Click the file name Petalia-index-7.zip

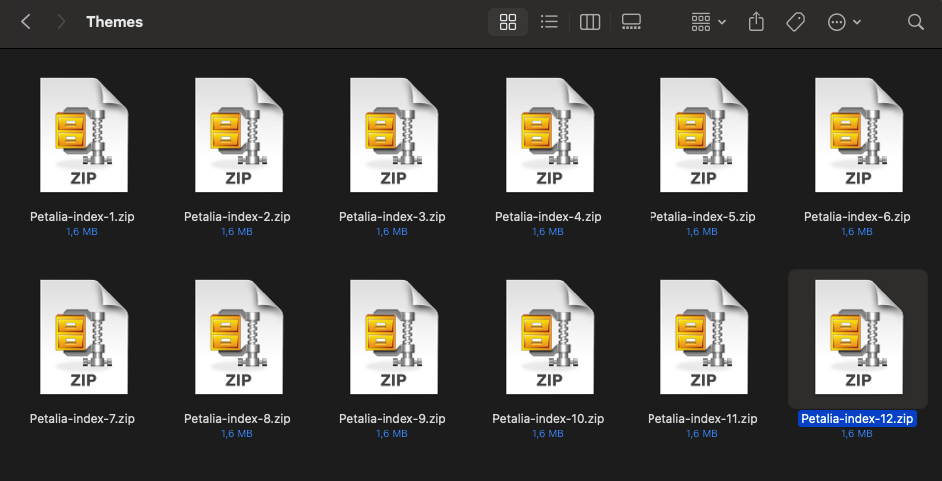pyautogui.click(x=82, y=419)
